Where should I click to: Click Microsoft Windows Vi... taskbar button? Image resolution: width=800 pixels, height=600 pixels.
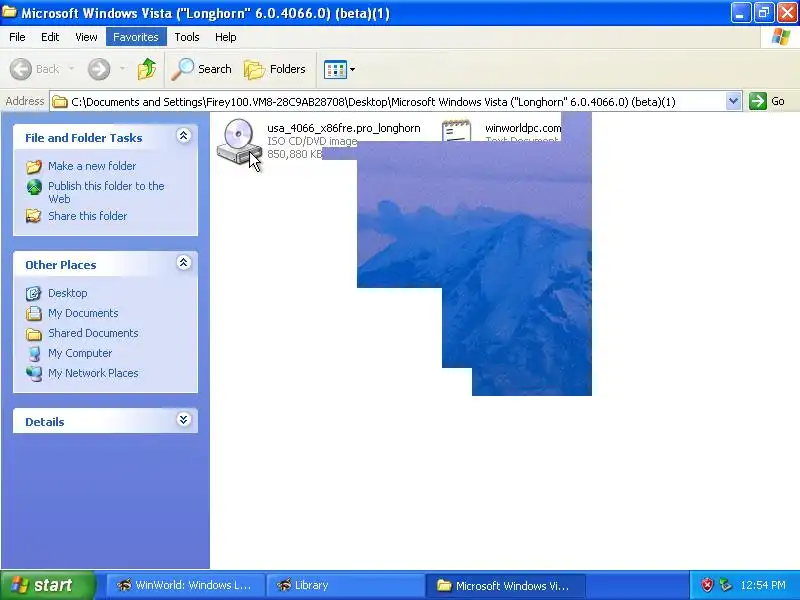[505, 585]
